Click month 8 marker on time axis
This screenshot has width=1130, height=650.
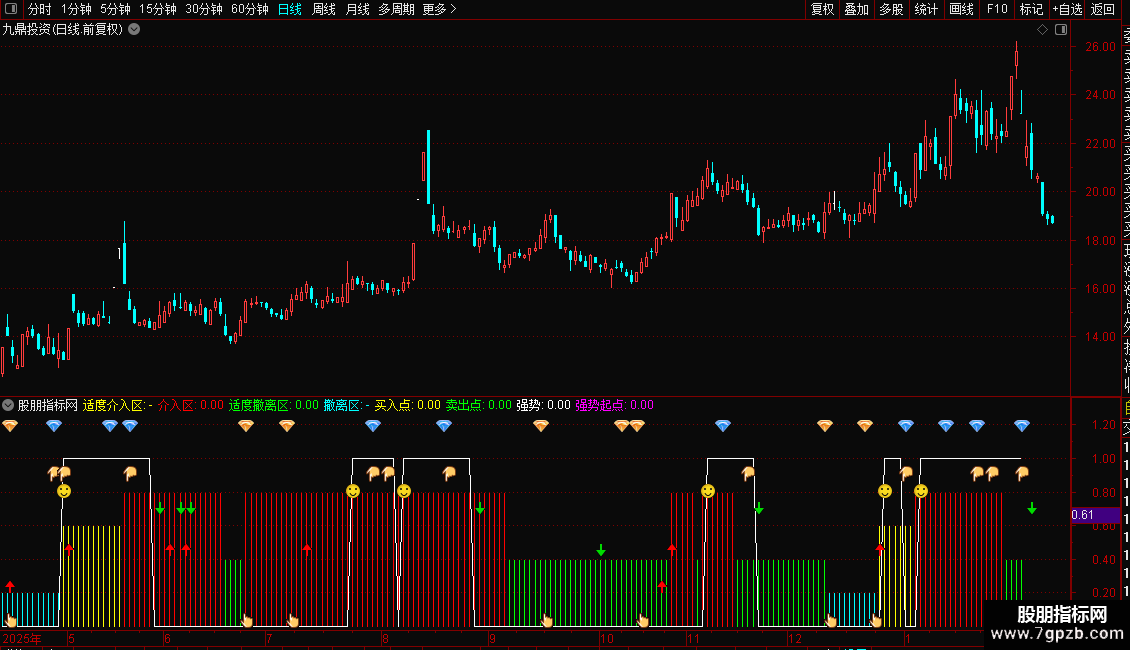click(386, 638)
